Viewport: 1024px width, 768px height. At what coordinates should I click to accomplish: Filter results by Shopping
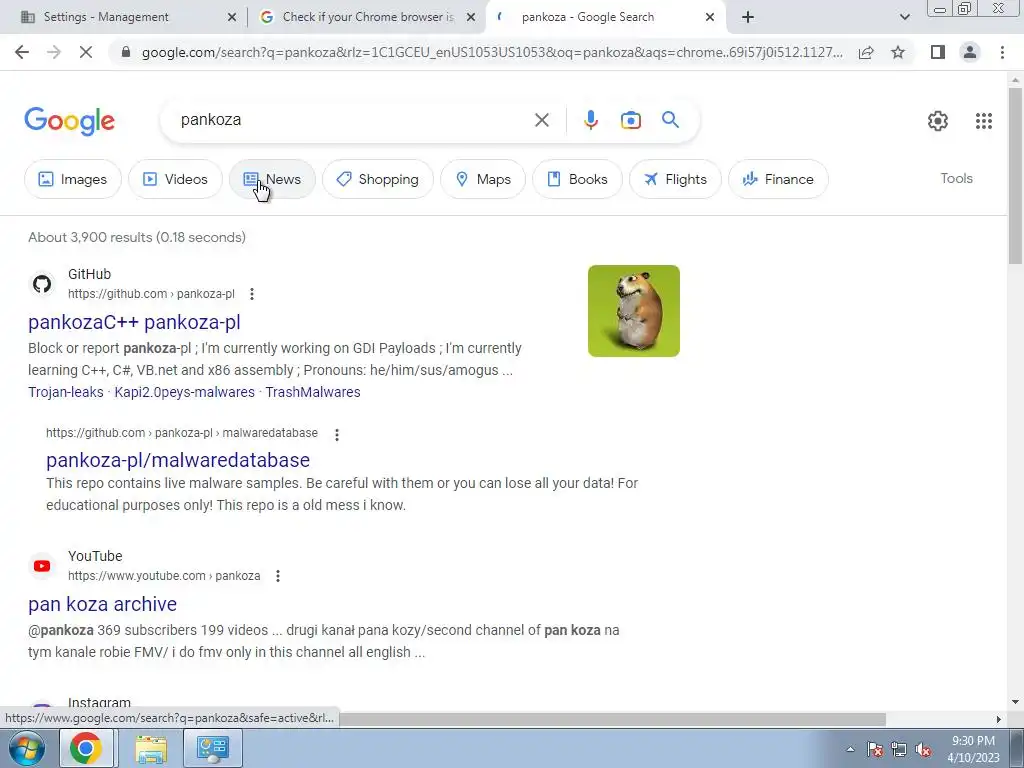pyautogui.click(x=377, y=179)
